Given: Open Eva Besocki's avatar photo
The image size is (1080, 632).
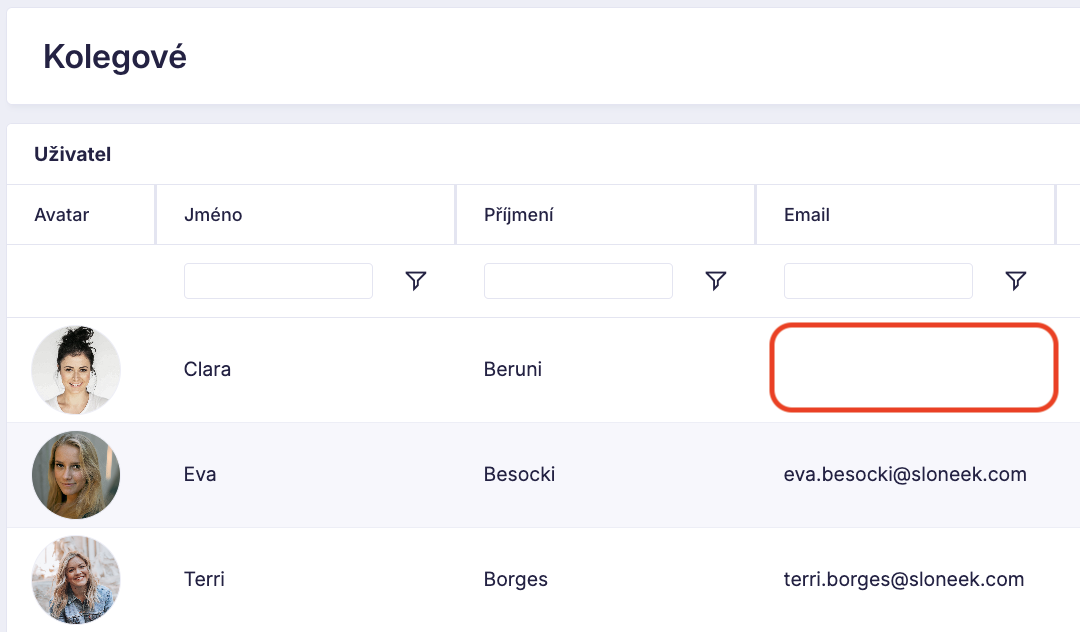Looking at the screenshot, I should [76, 475].
